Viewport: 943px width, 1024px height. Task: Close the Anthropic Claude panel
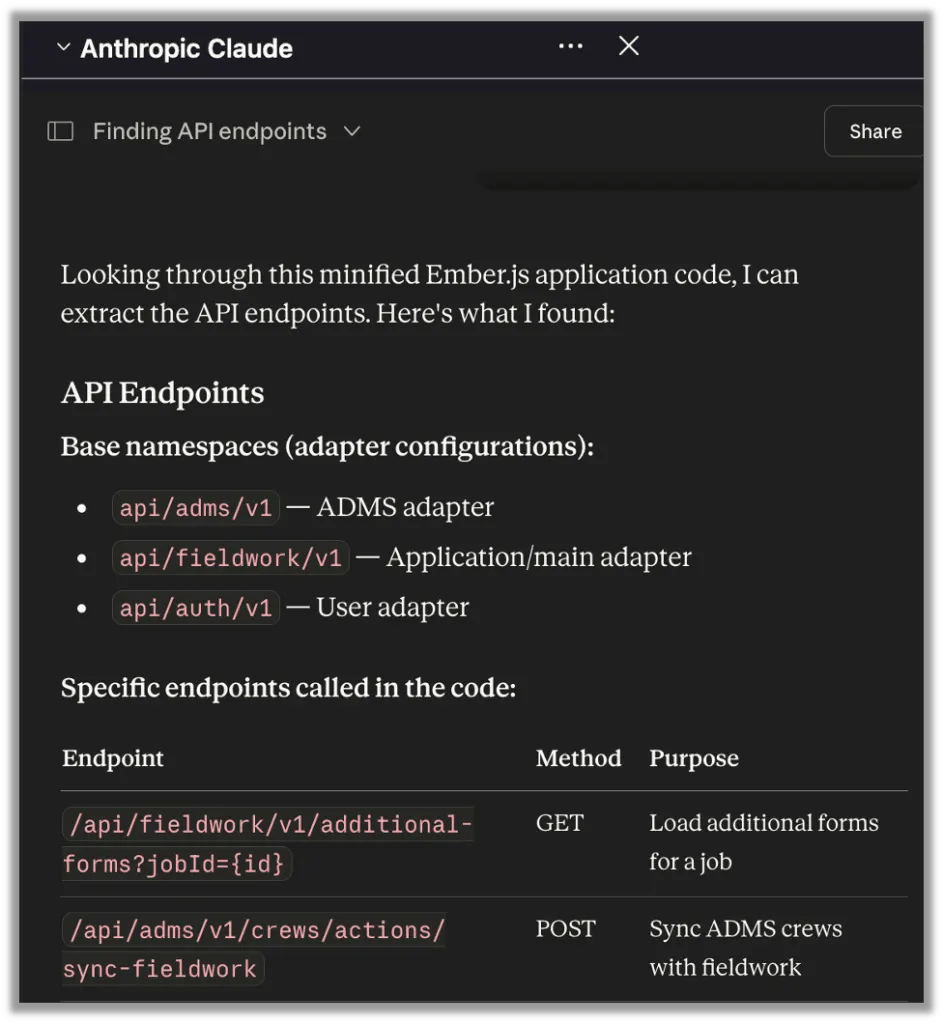point(628,46)
